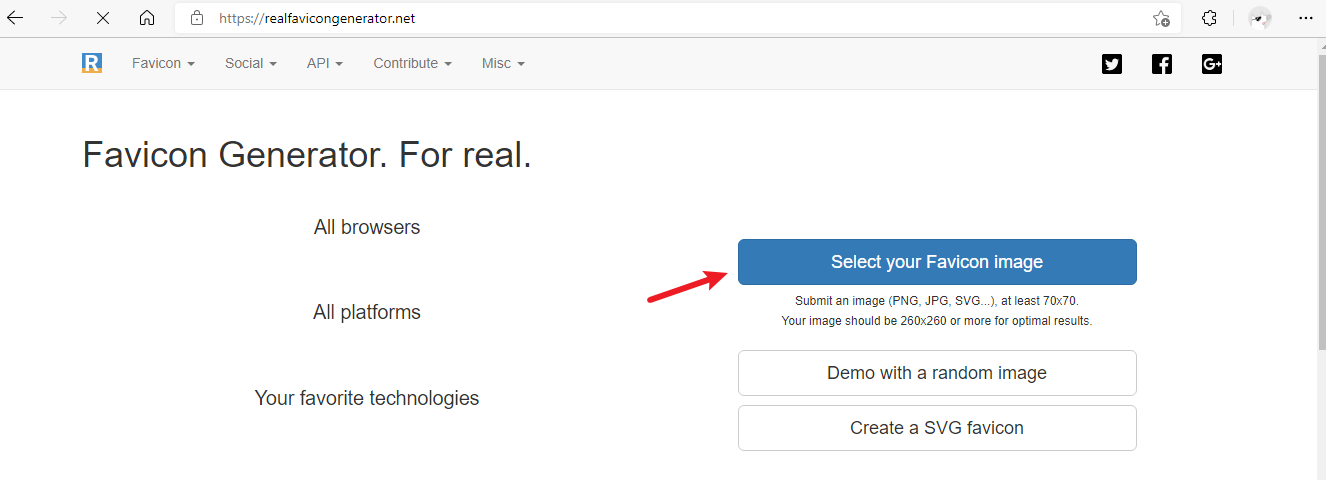Expand the API dropdown menu
The image size is (1326, 480).
pos(325,63)
